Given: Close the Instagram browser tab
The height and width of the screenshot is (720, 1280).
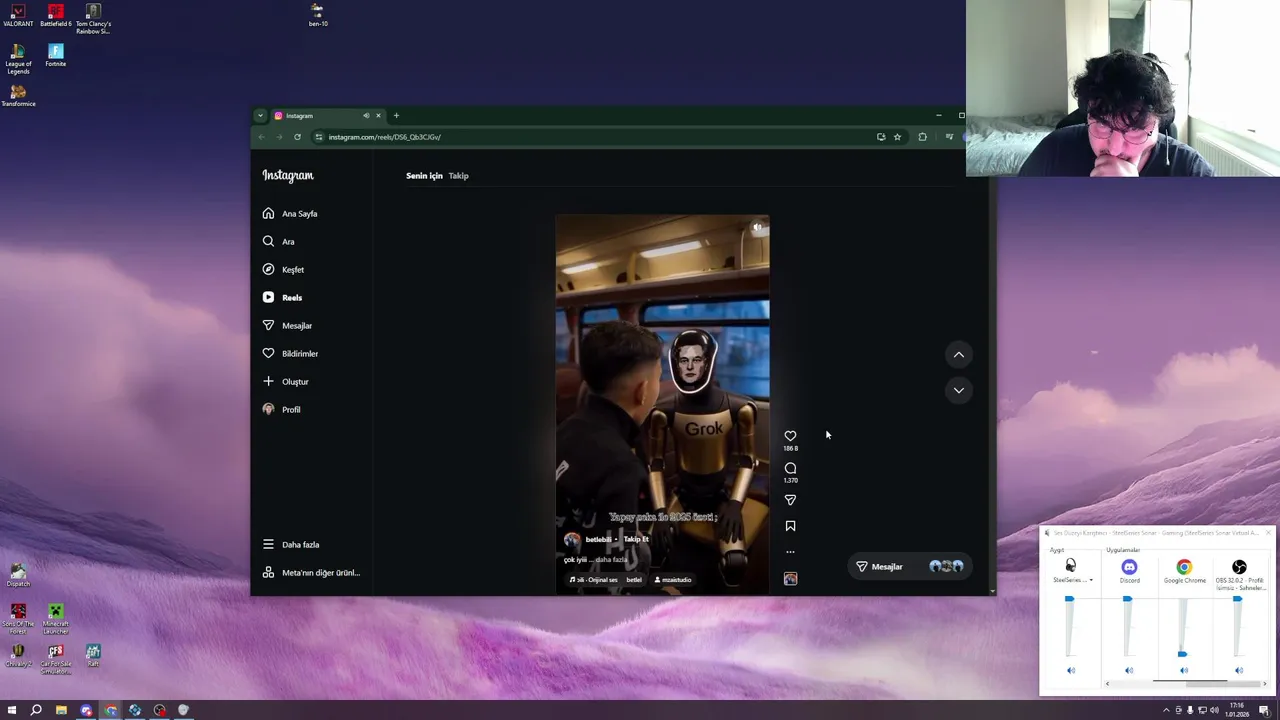Looking at the screenshot, I should point(378,115).
